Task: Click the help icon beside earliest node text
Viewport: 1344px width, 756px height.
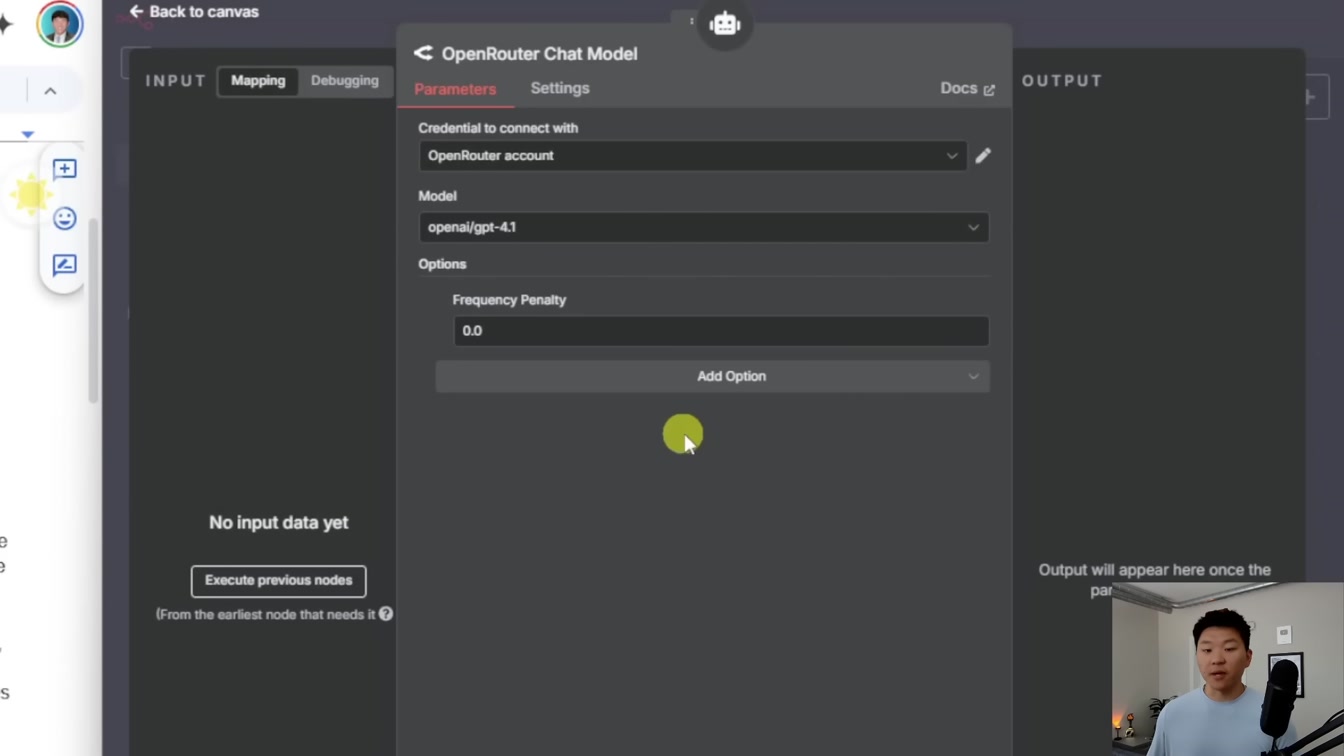Action: point(386,614)
